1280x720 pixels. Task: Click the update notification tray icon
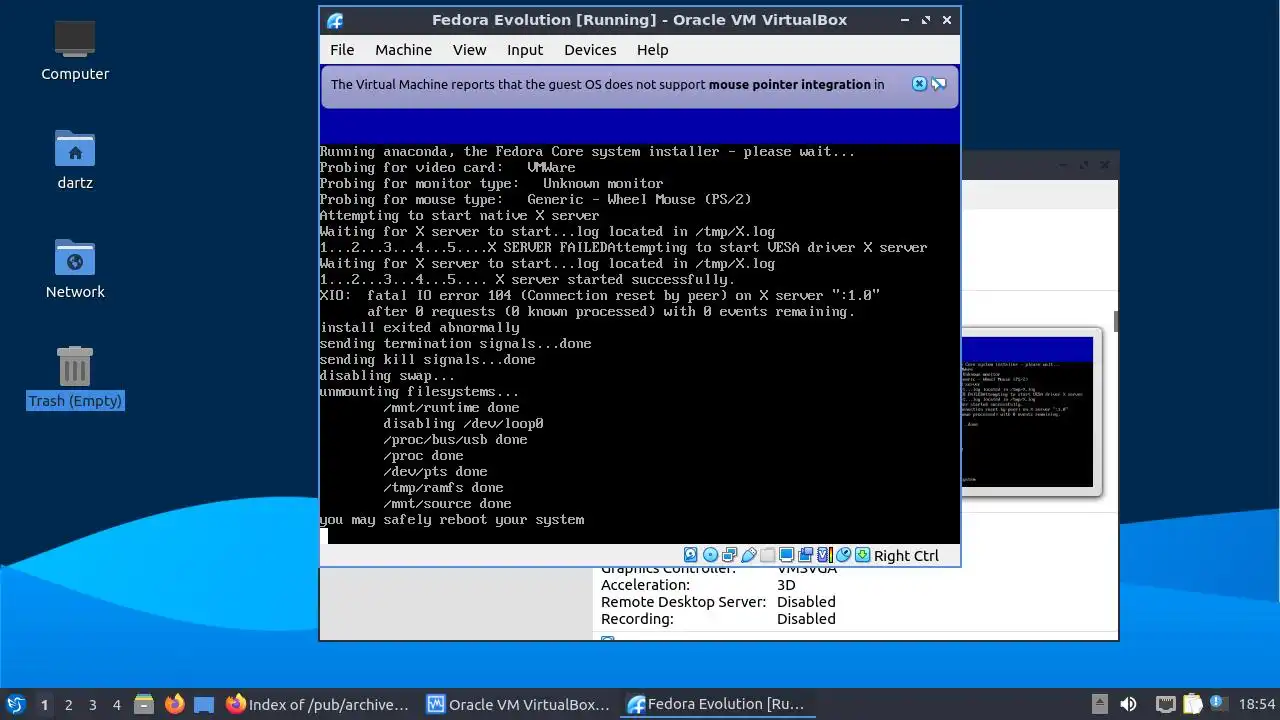[x=1218, y=704]
